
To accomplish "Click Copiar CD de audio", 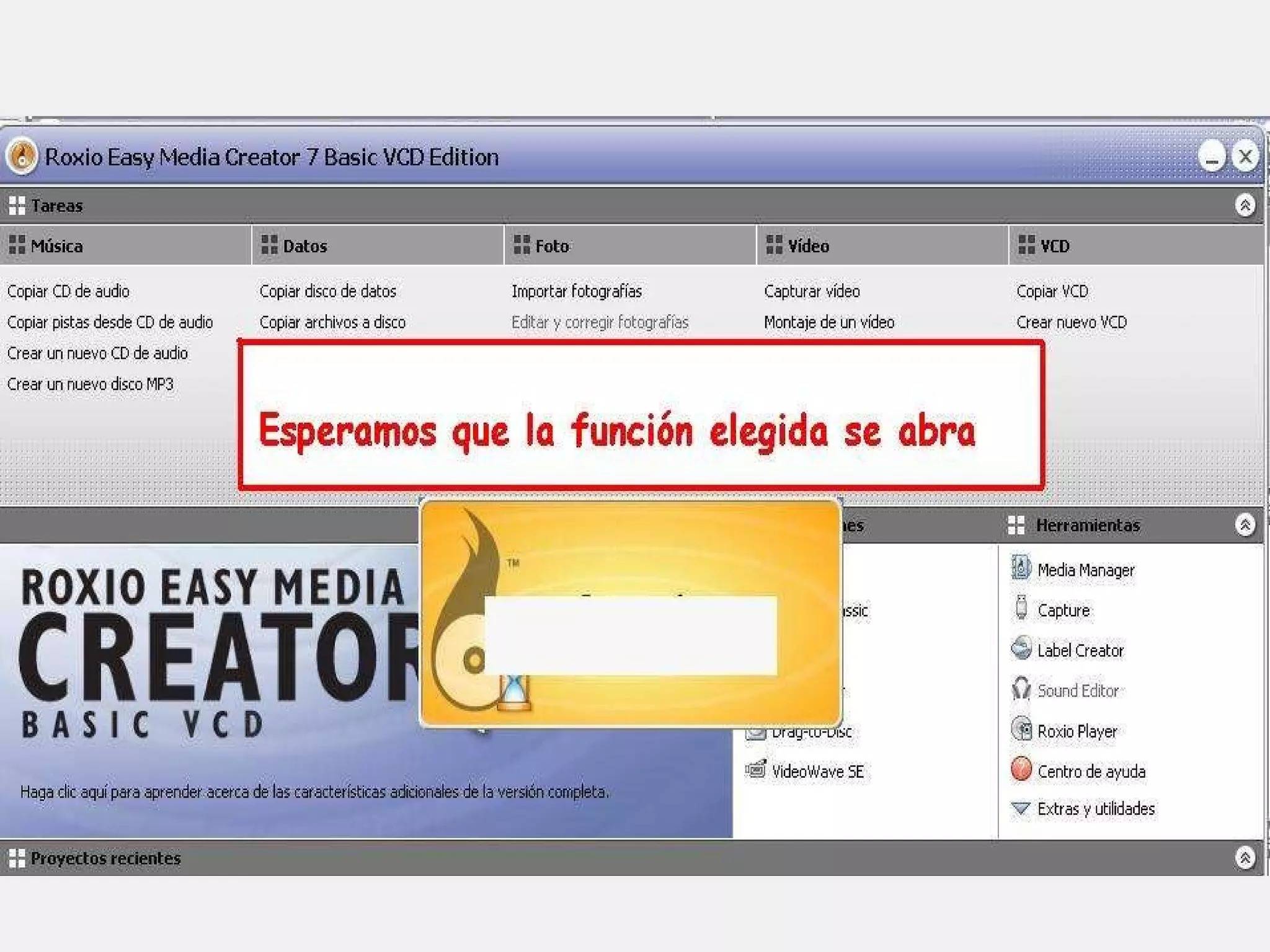I will (68, 291).
